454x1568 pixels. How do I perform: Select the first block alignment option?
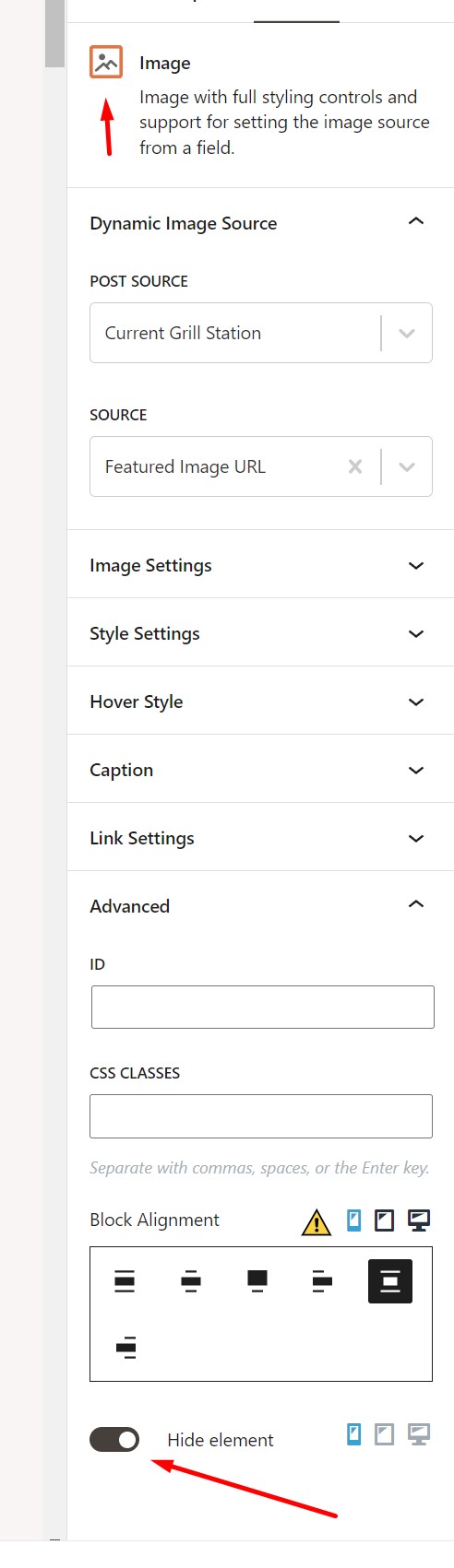pos(125,1280)
